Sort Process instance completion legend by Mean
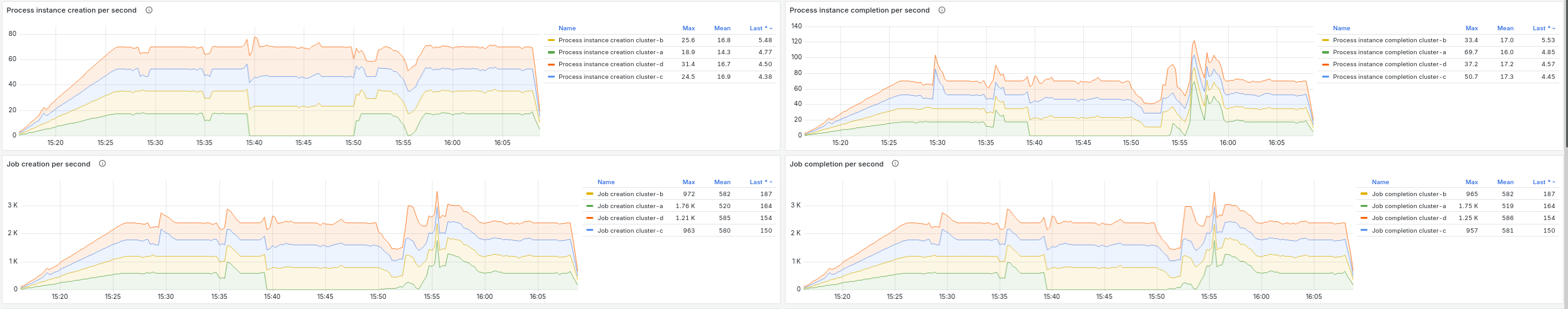This screenshot has width=1568, height=309. 1506,28
